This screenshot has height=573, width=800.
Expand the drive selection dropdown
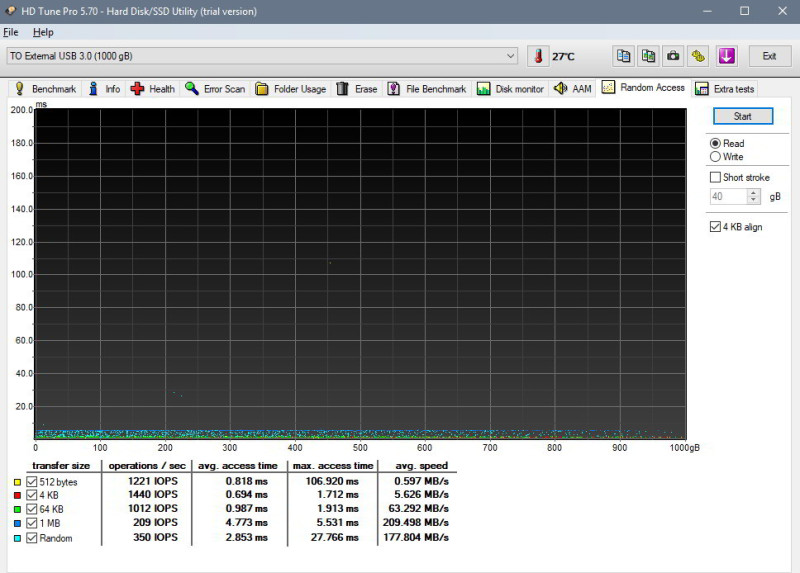510,56
